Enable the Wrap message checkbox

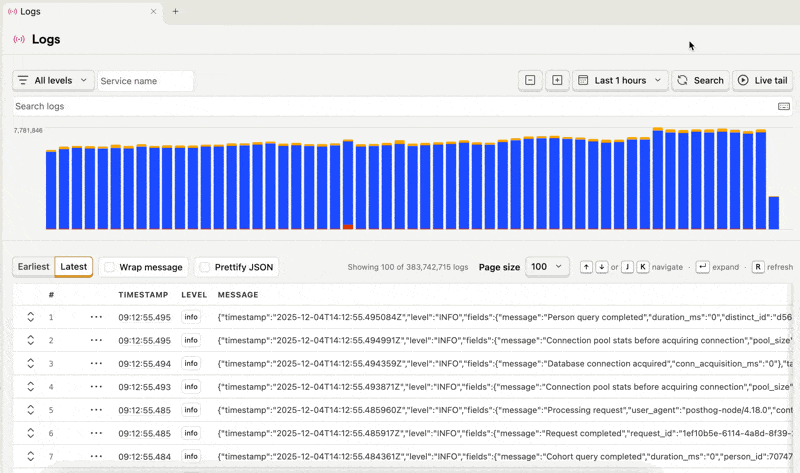109,267
